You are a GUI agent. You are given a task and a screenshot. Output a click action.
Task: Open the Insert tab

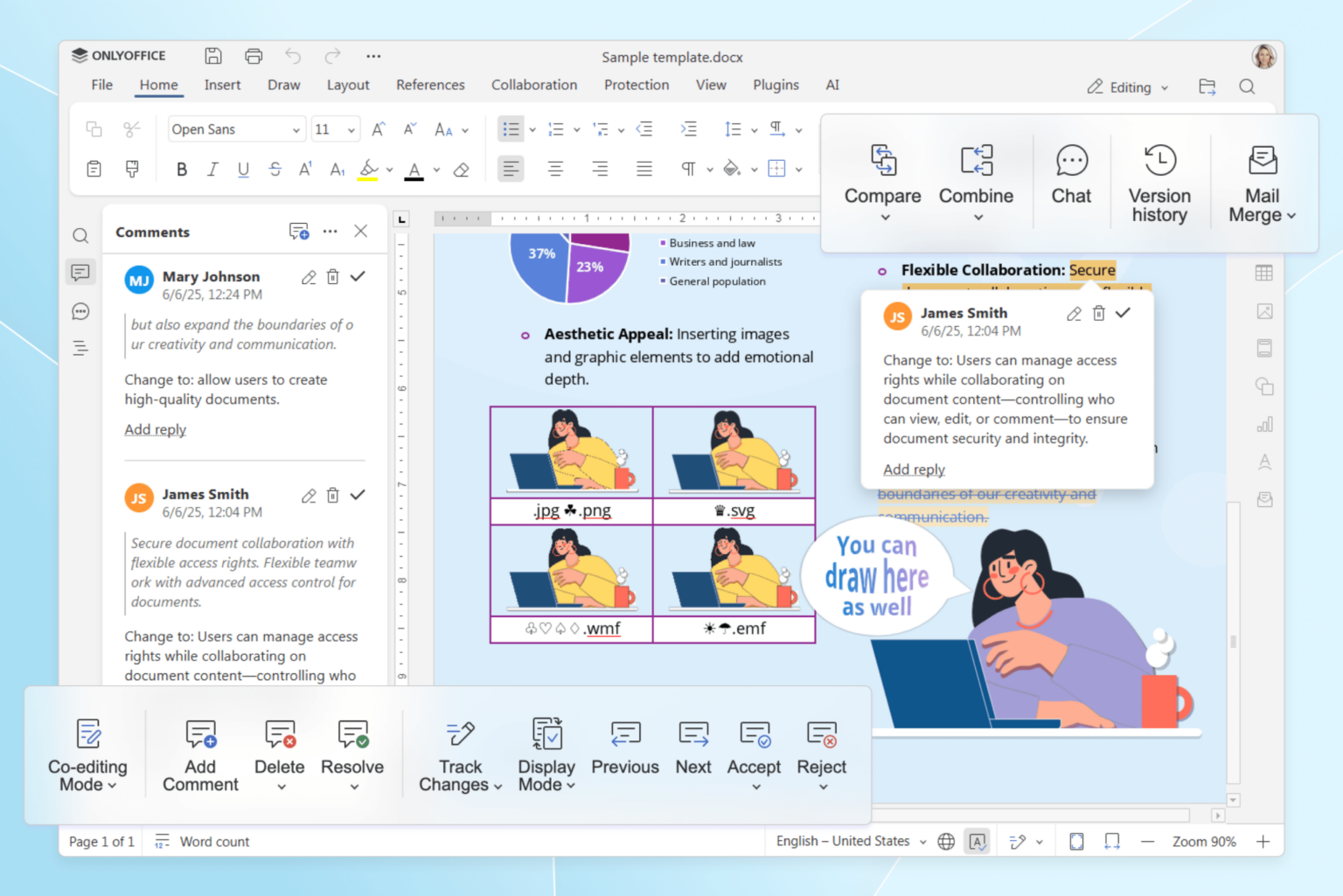(222, 85)
